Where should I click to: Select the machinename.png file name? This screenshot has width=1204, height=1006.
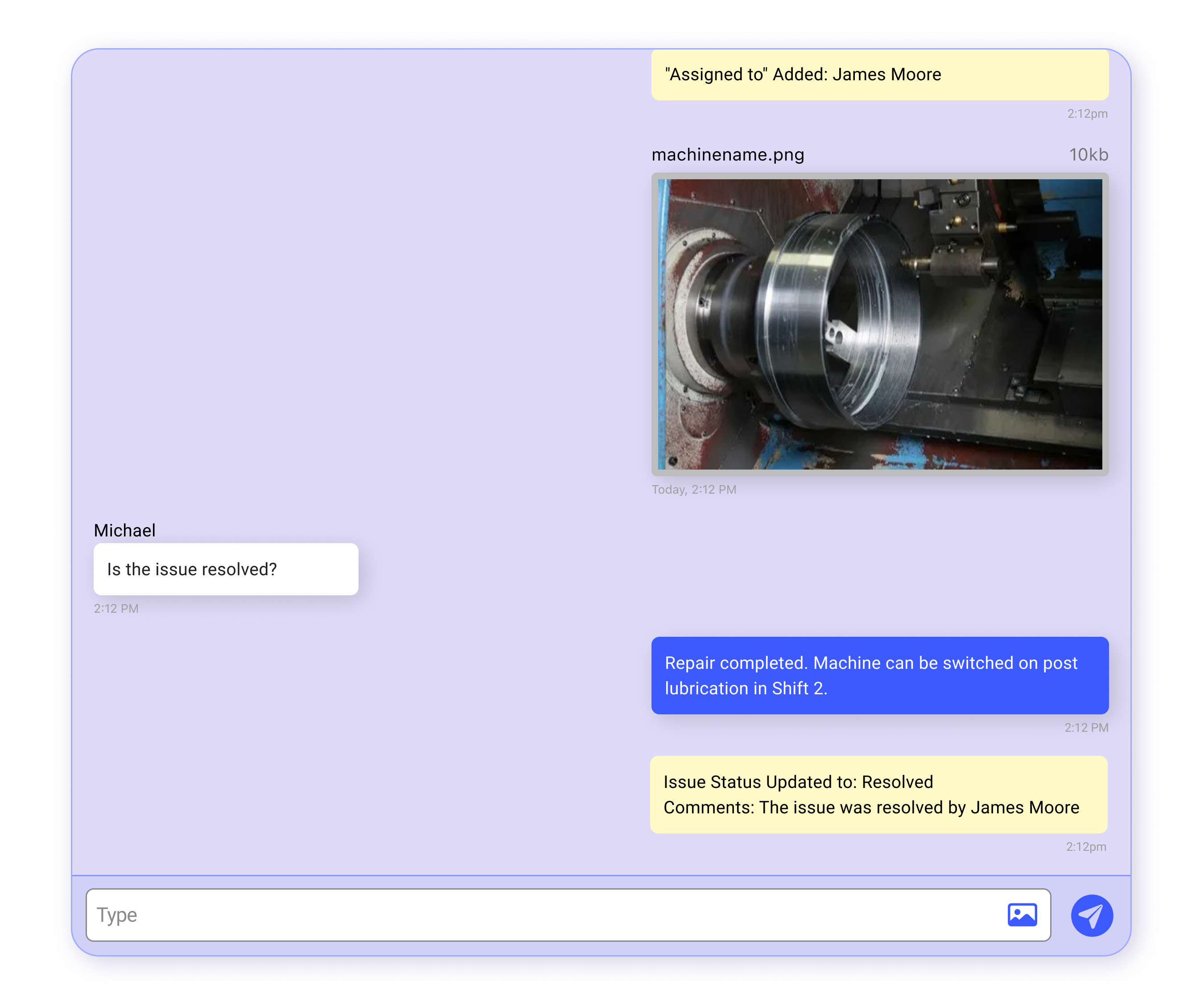click(728, 155)
